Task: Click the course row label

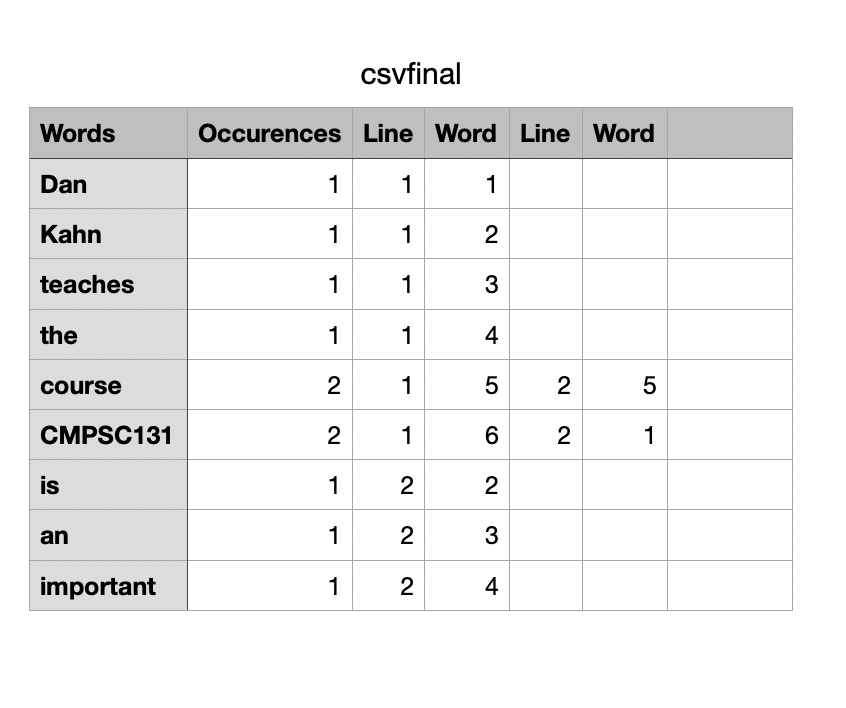Action: click(108, 385)
